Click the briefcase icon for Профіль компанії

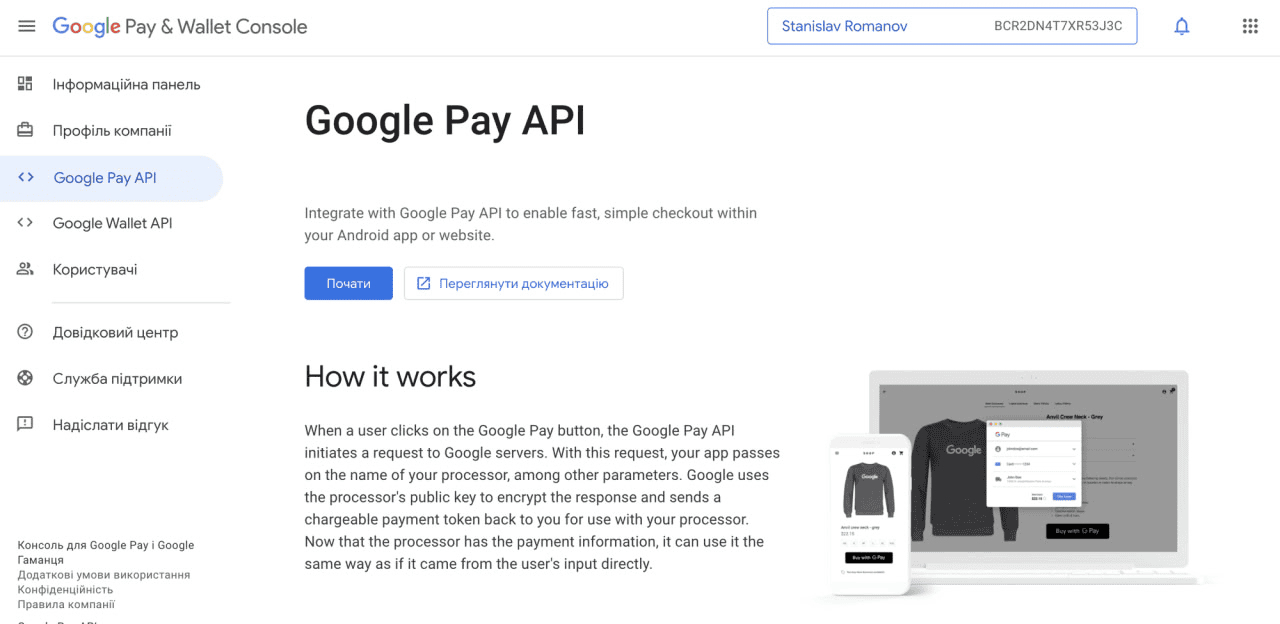click(26, 131)
